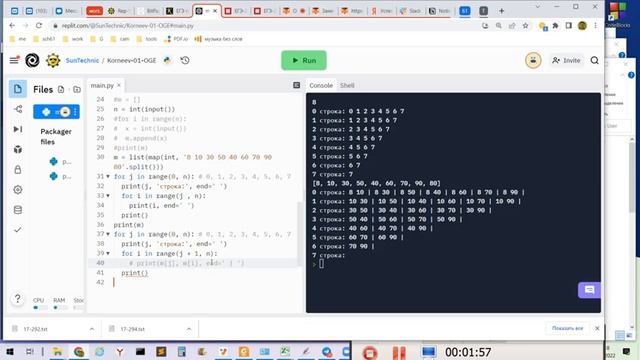This screenshot has width=640, height=360.
Task: Toggle the editor layout panel icon
Action: click(x=297, y=85)
